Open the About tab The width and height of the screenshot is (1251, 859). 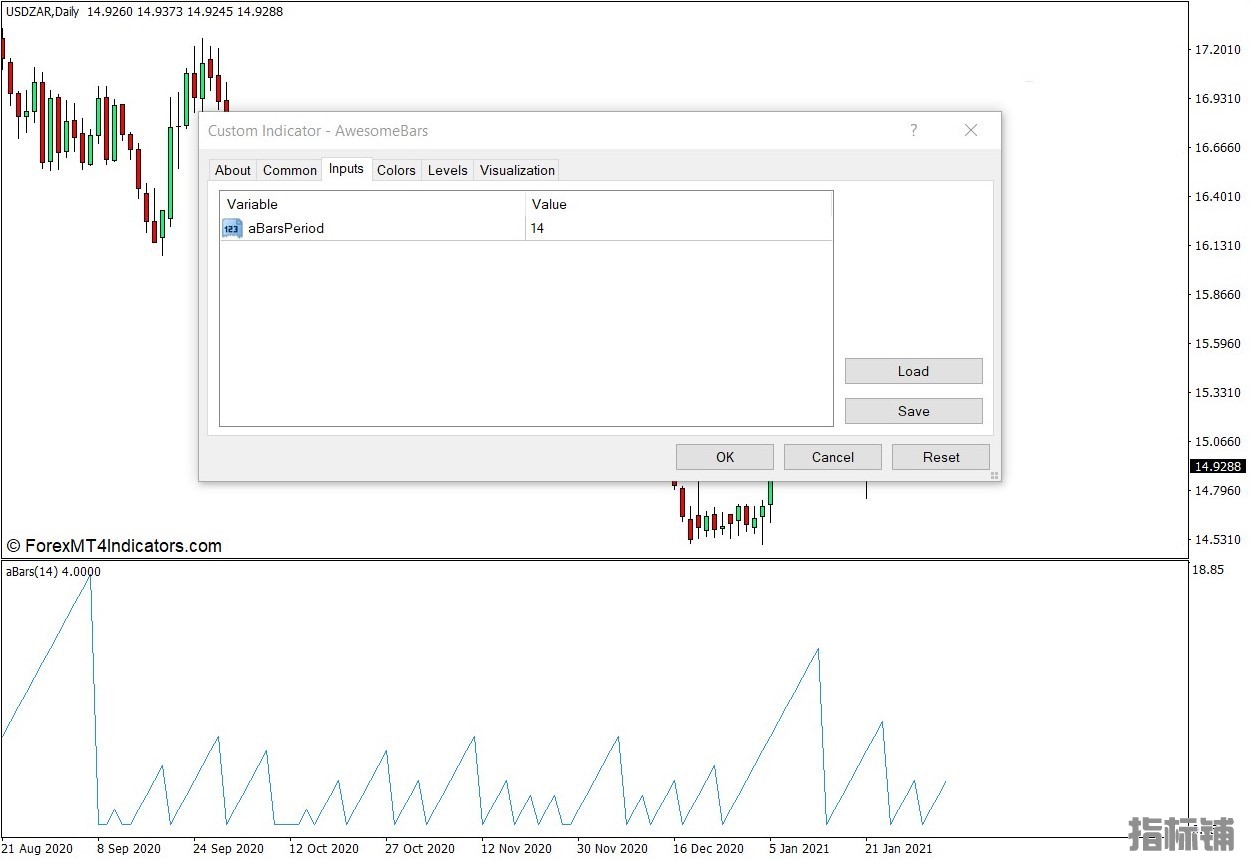233,170
